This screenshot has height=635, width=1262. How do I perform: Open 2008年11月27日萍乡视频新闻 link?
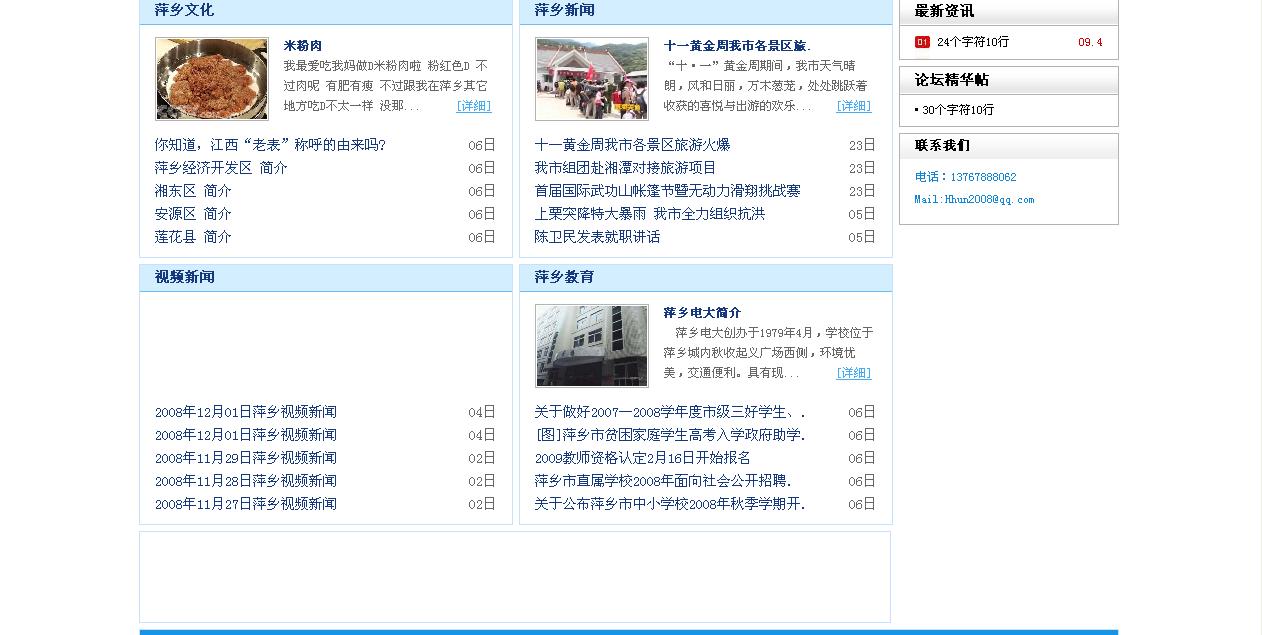[246, 504]
